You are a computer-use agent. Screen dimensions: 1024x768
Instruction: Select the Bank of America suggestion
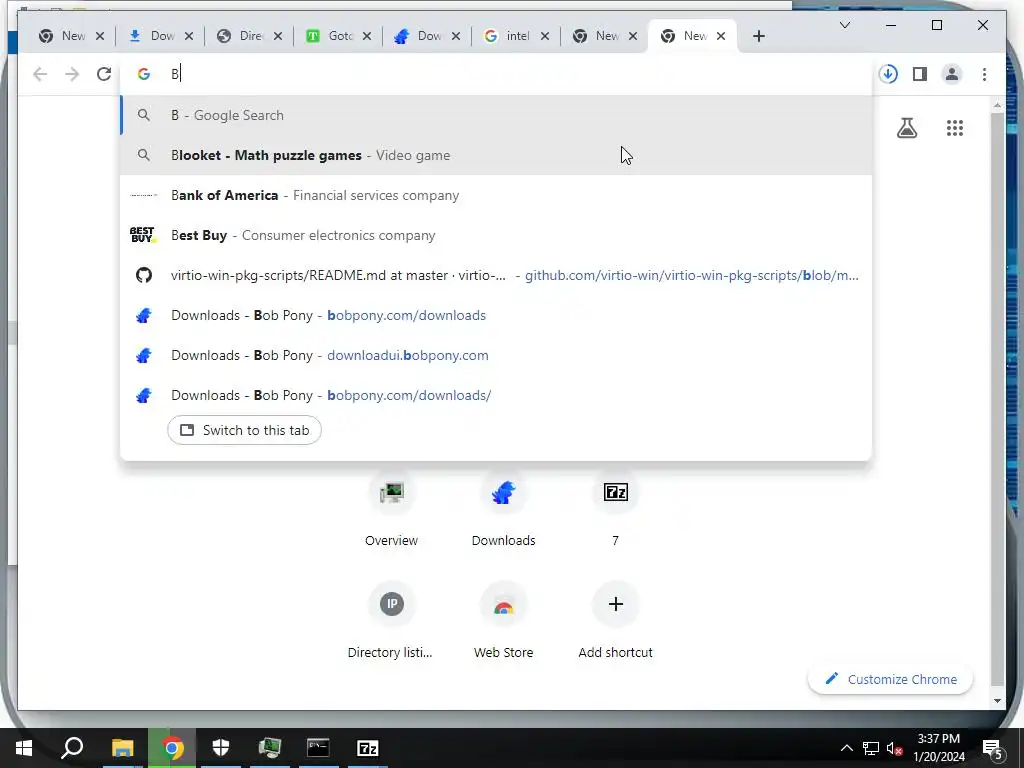(496, 195)
